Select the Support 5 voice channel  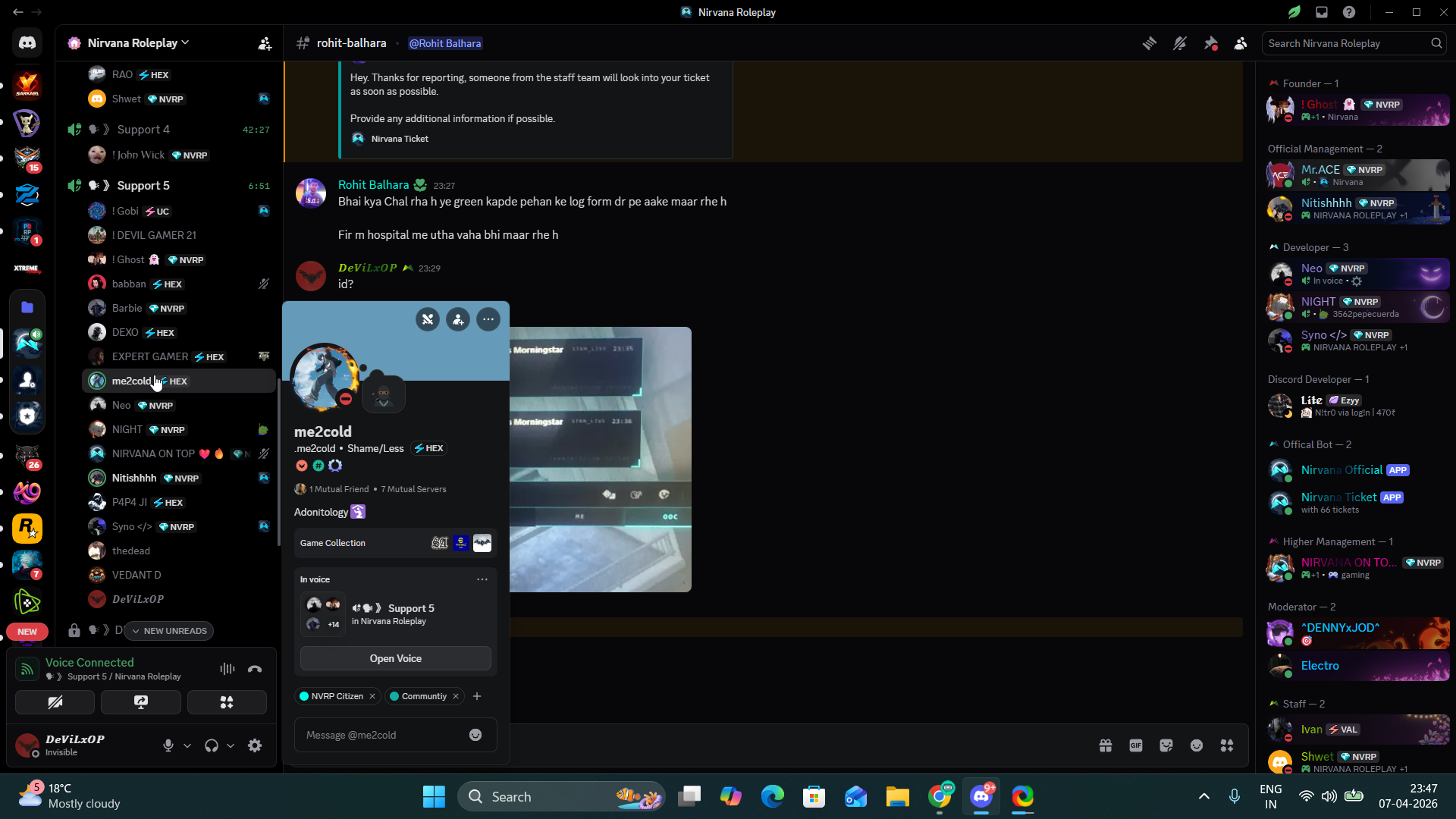(x=168, y=186)
